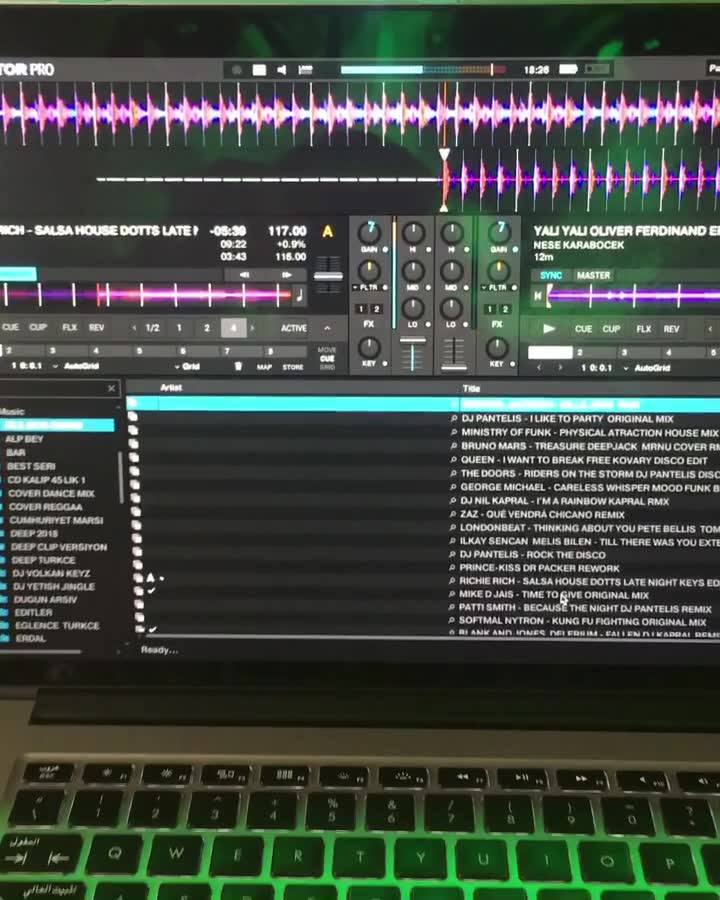The image size is (720, 900).
Task: Click Deck A tempo fader
Action: tap(328, 276)
